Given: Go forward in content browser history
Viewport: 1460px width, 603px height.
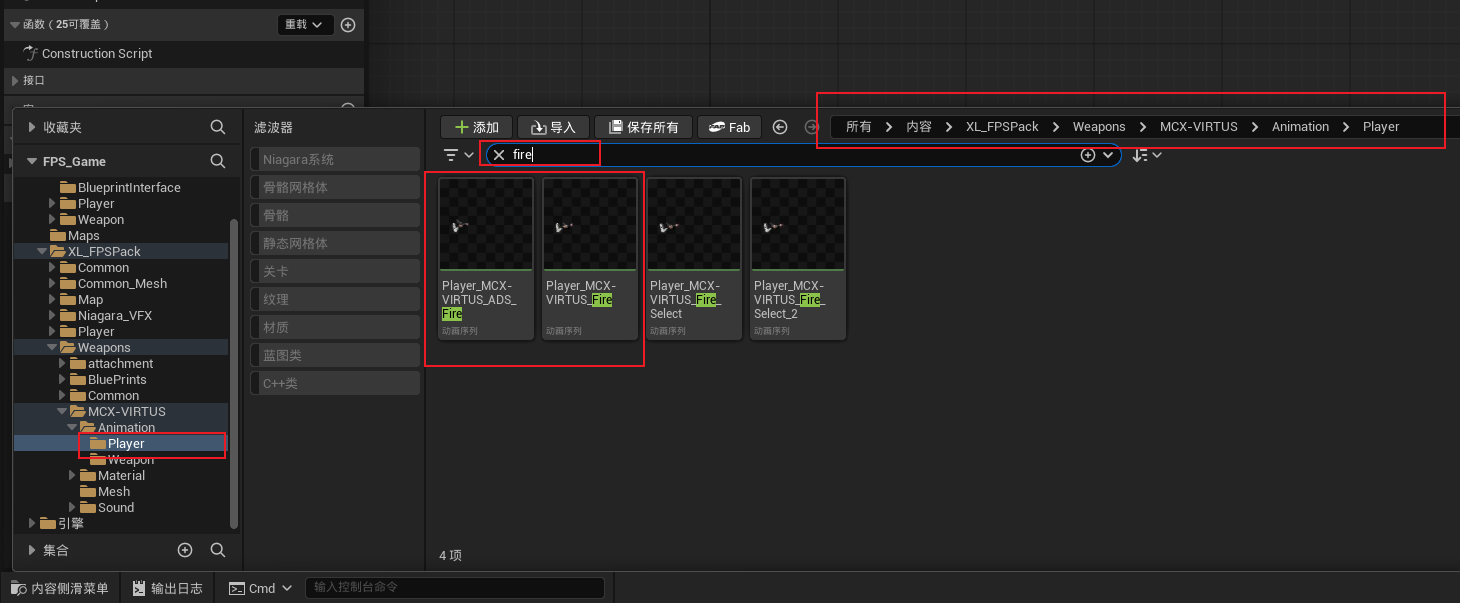Looking at the screenshot, I should tap(813, 127).
